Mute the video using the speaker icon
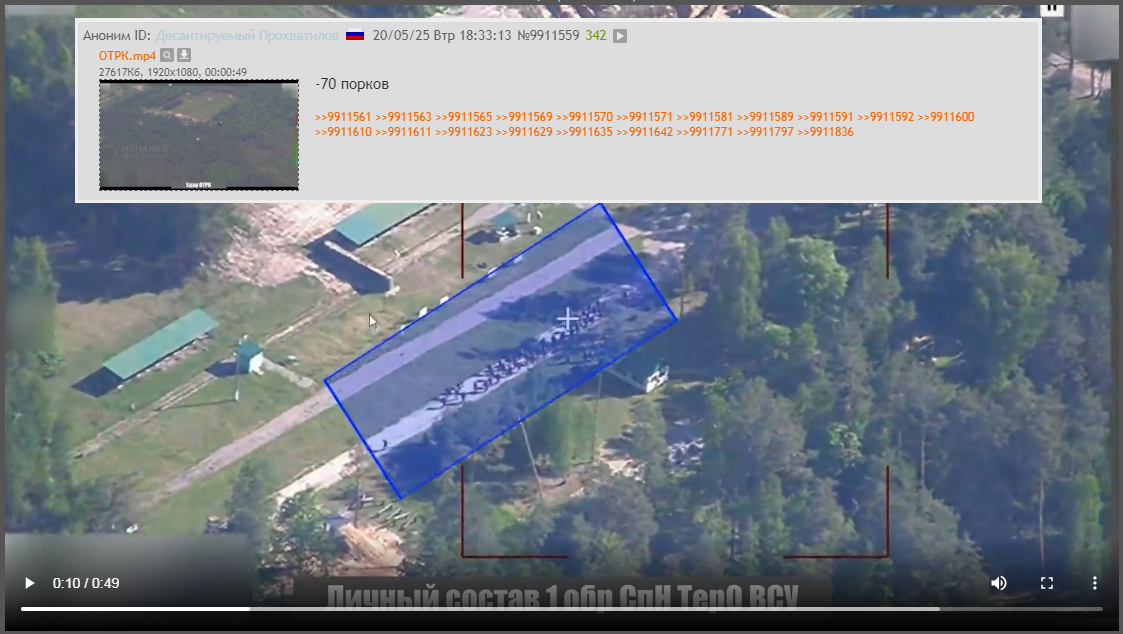The image size is (1123, 634). 999,583
